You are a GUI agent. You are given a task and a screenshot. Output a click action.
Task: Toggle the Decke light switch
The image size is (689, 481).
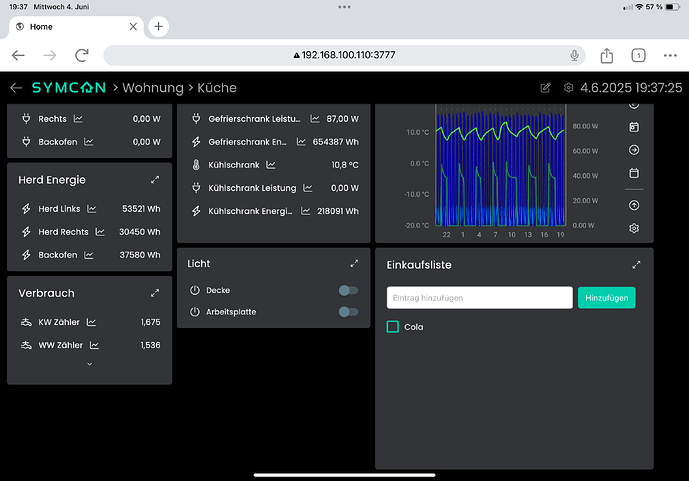[x=348, y=290]
